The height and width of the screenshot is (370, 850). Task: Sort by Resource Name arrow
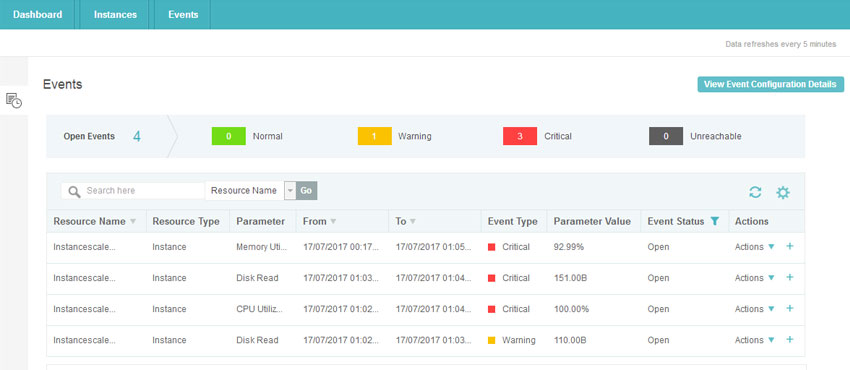click(x=133, y=222)
